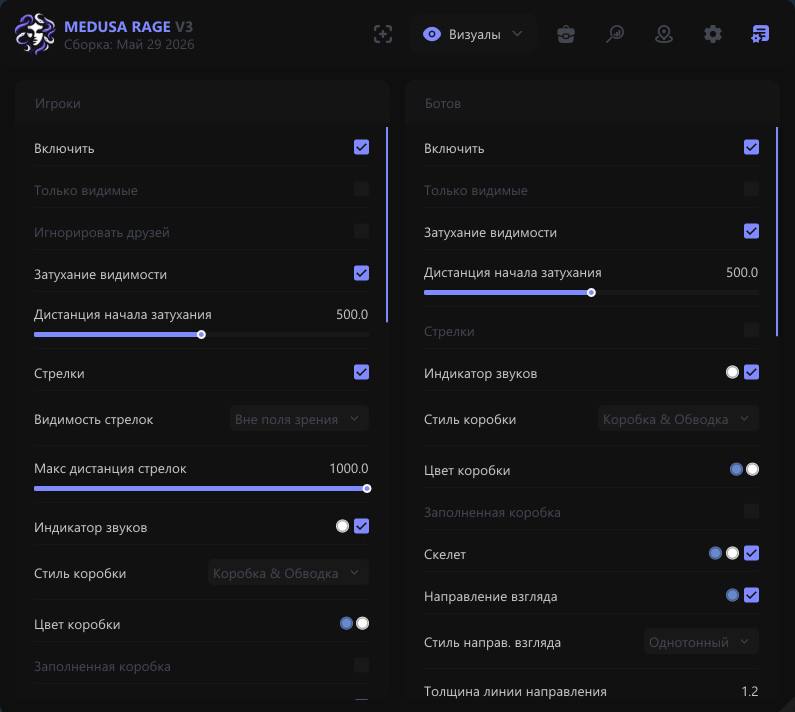The width and height of the screenshot is (795, 712).
Task: Adjust Дистанция начала затухания slider in Ботов
Action: 591,293
